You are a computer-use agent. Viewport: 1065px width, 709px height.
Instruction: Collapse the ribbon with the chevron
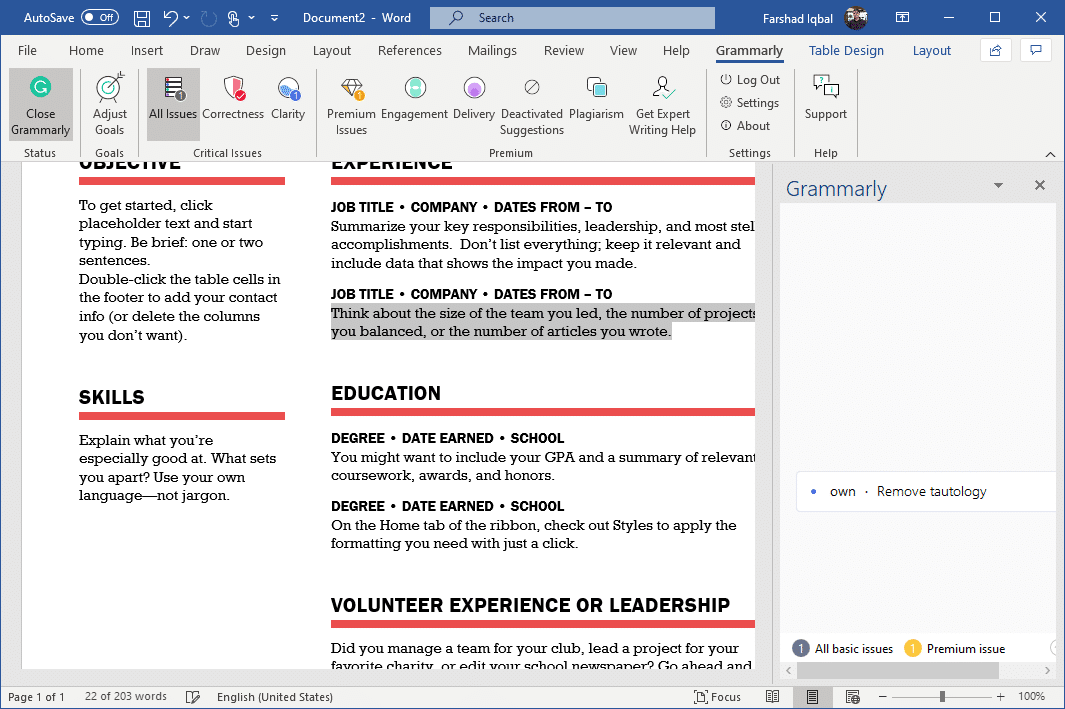(1050, 154)
